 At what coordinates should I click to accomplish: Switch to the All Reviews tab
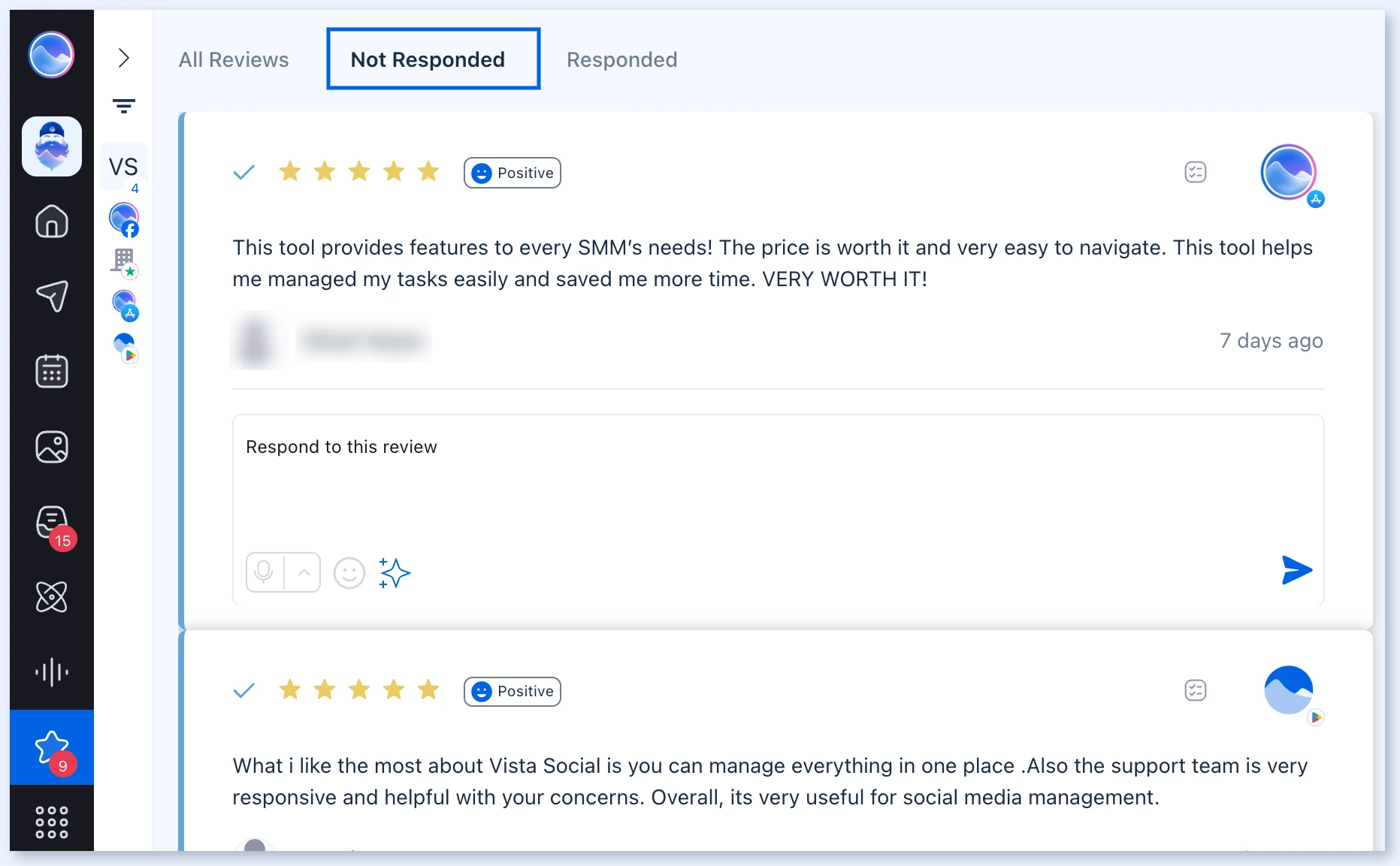pyautogui.click(x=234, y=59)
